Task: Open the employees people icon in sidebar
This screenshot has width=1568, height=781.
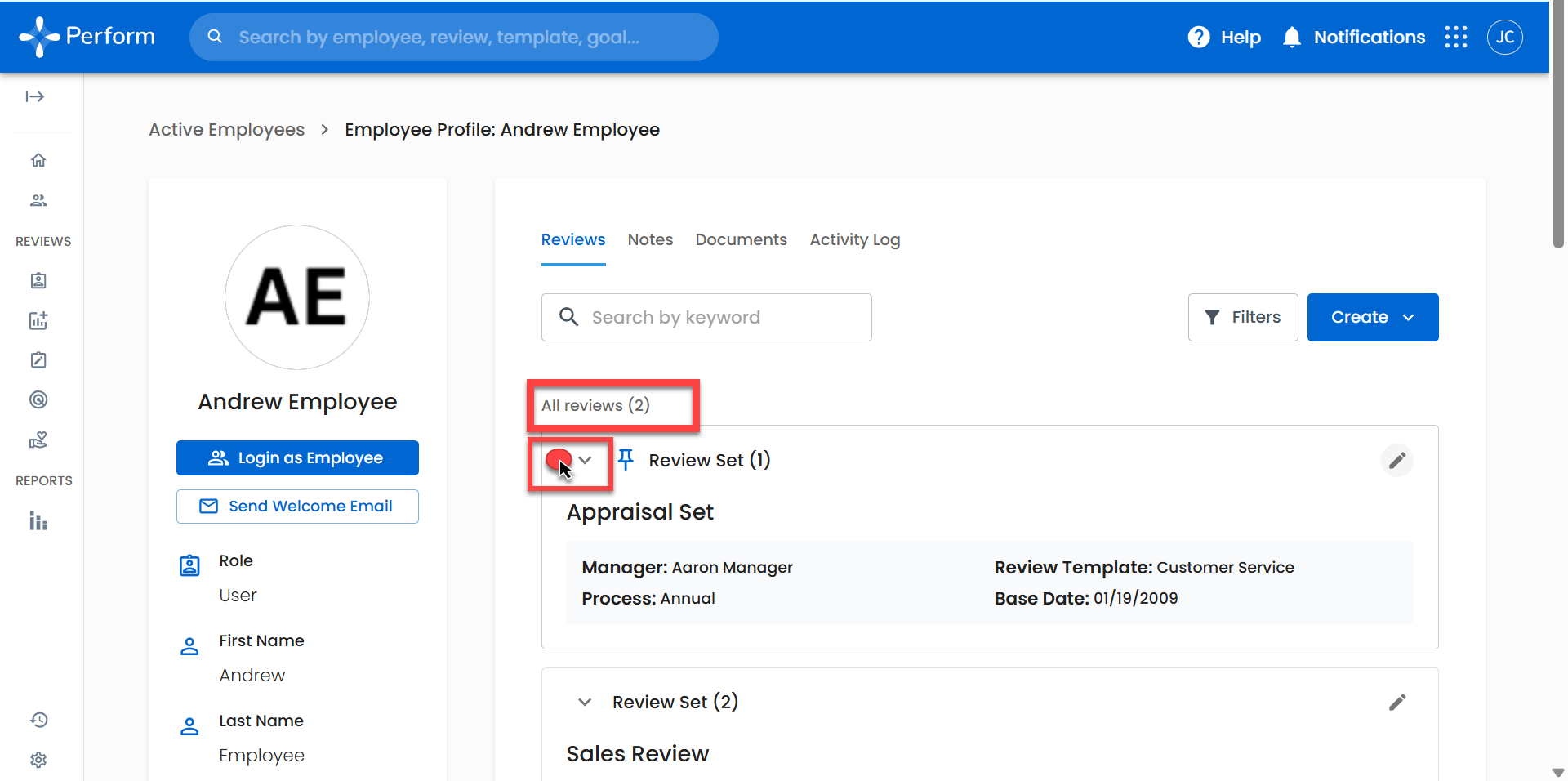Action: tap(38, 200)
